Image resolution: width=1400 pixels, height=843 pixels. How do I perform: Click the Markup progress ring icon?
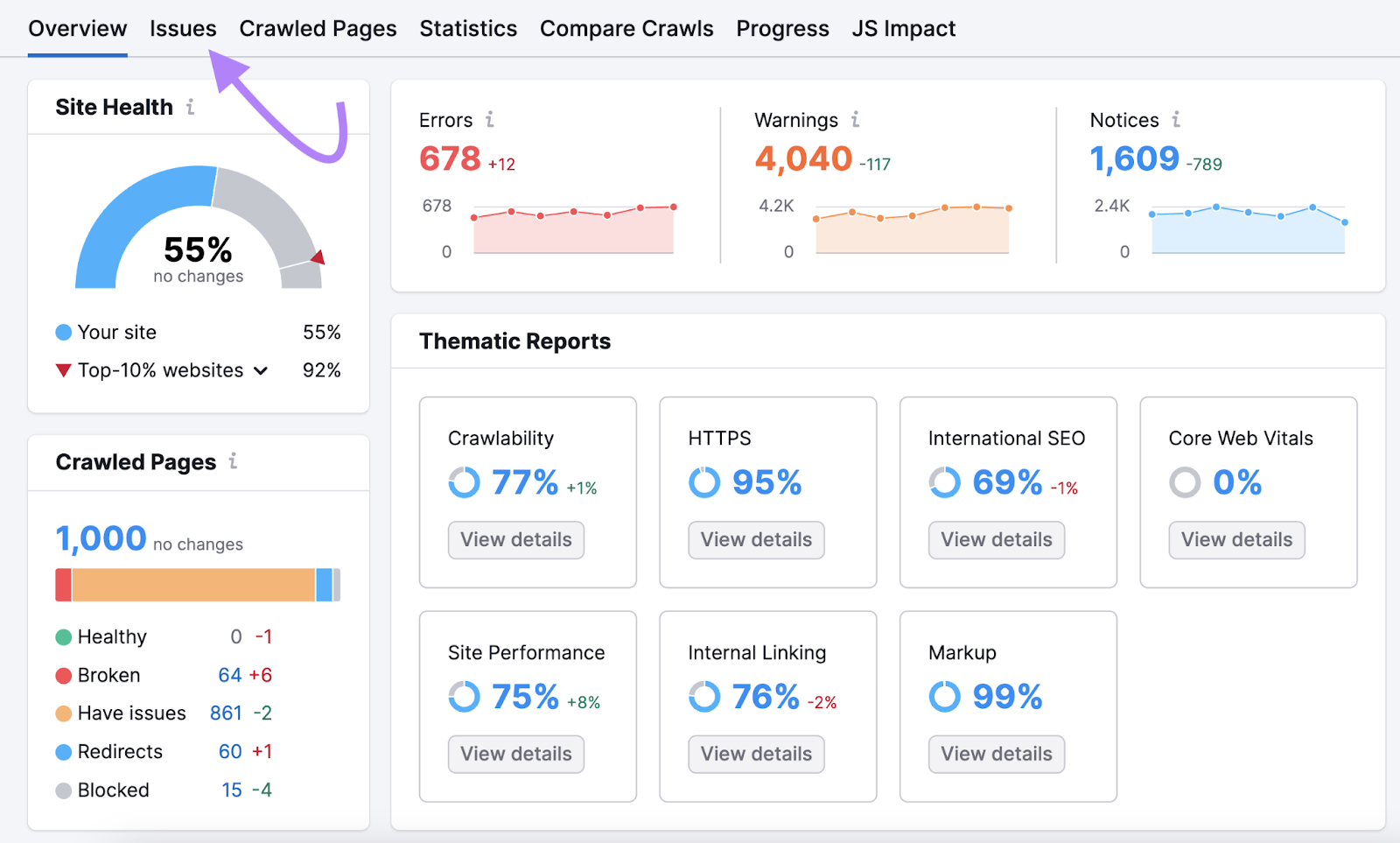945,697
